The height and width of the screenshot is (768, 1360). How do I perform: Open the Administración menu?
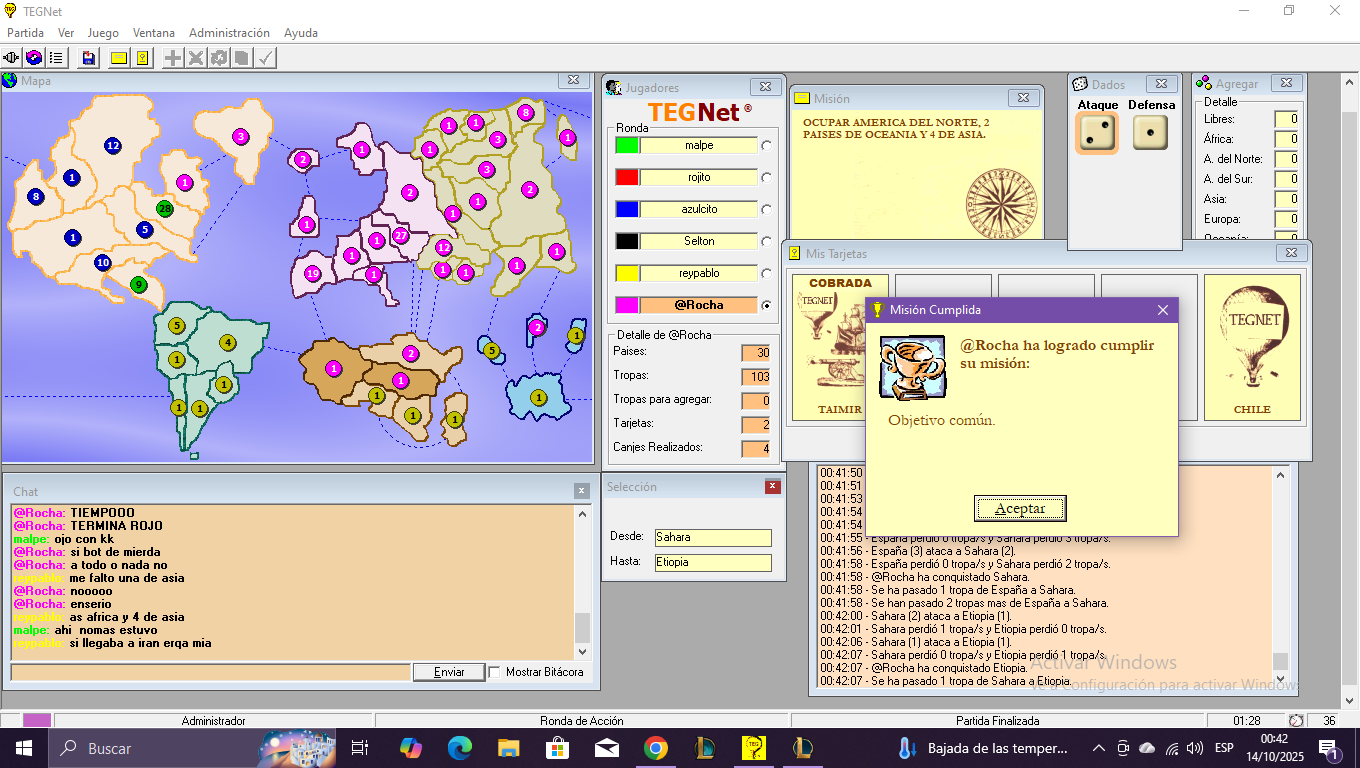pyautogui.click(x=229, y=33)
